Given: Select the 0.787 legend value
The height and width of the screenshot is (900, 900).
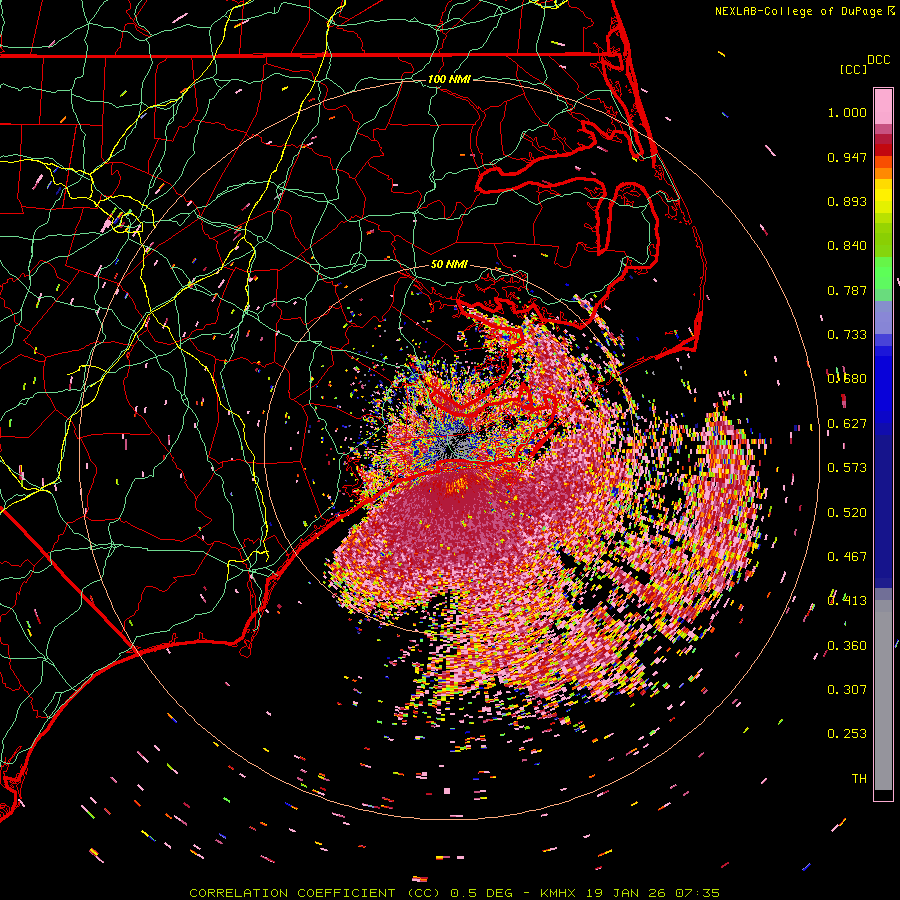Looking at the screenshot, I should pyautogui.click(x=847, y=290).
